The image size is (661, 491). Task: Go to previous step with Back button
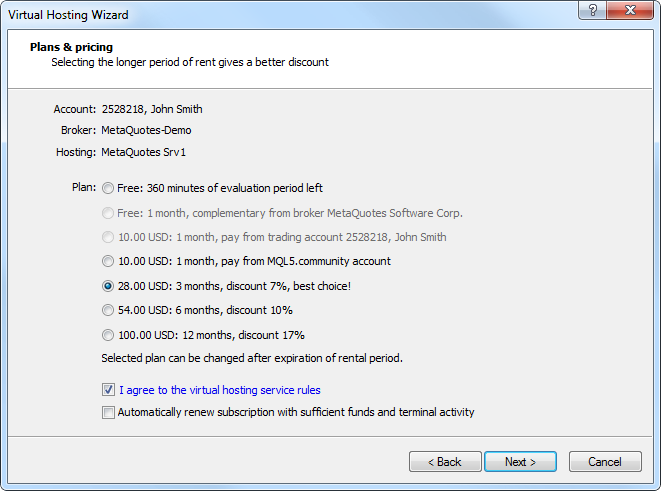pos(444,462)
